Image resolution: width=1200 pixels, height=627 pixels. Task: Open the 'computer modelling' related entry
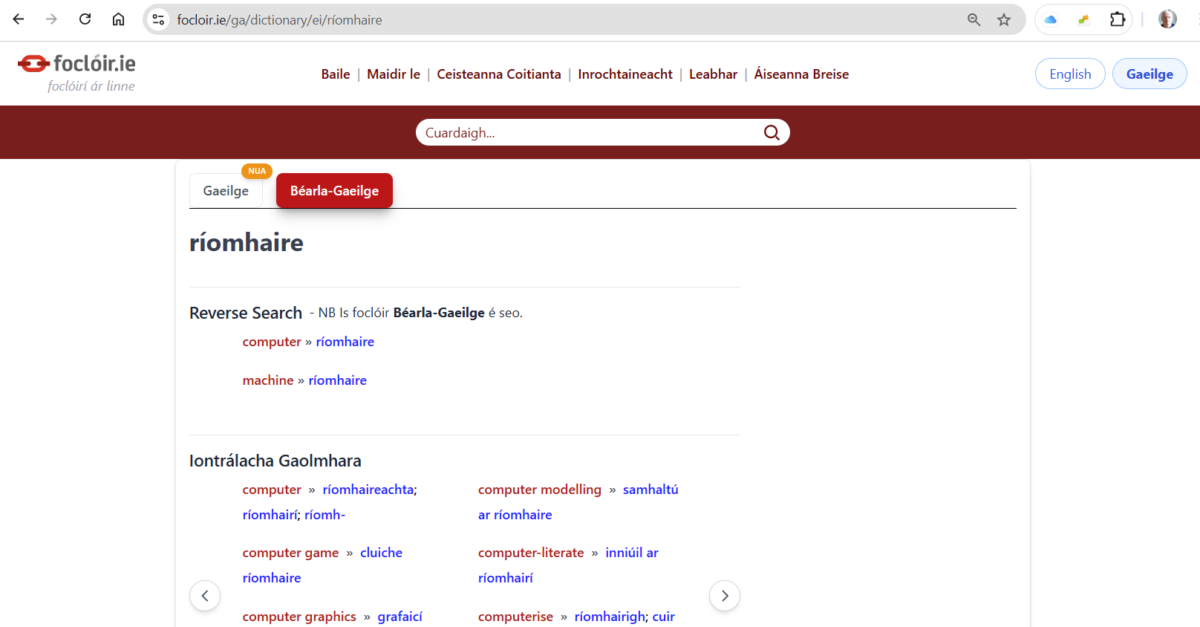(539, 490)
